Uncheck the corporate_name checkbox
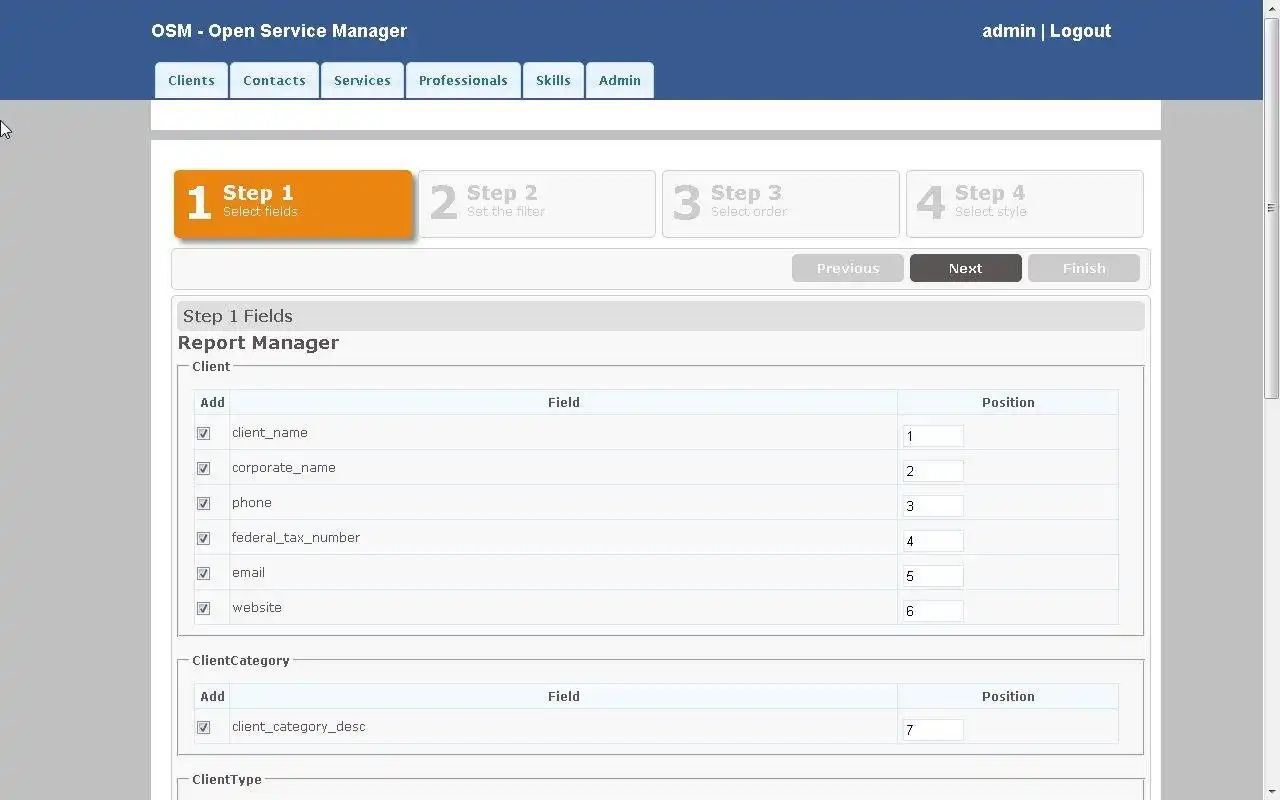This screenshot has height=800, width=1280. tap(204, 469)
